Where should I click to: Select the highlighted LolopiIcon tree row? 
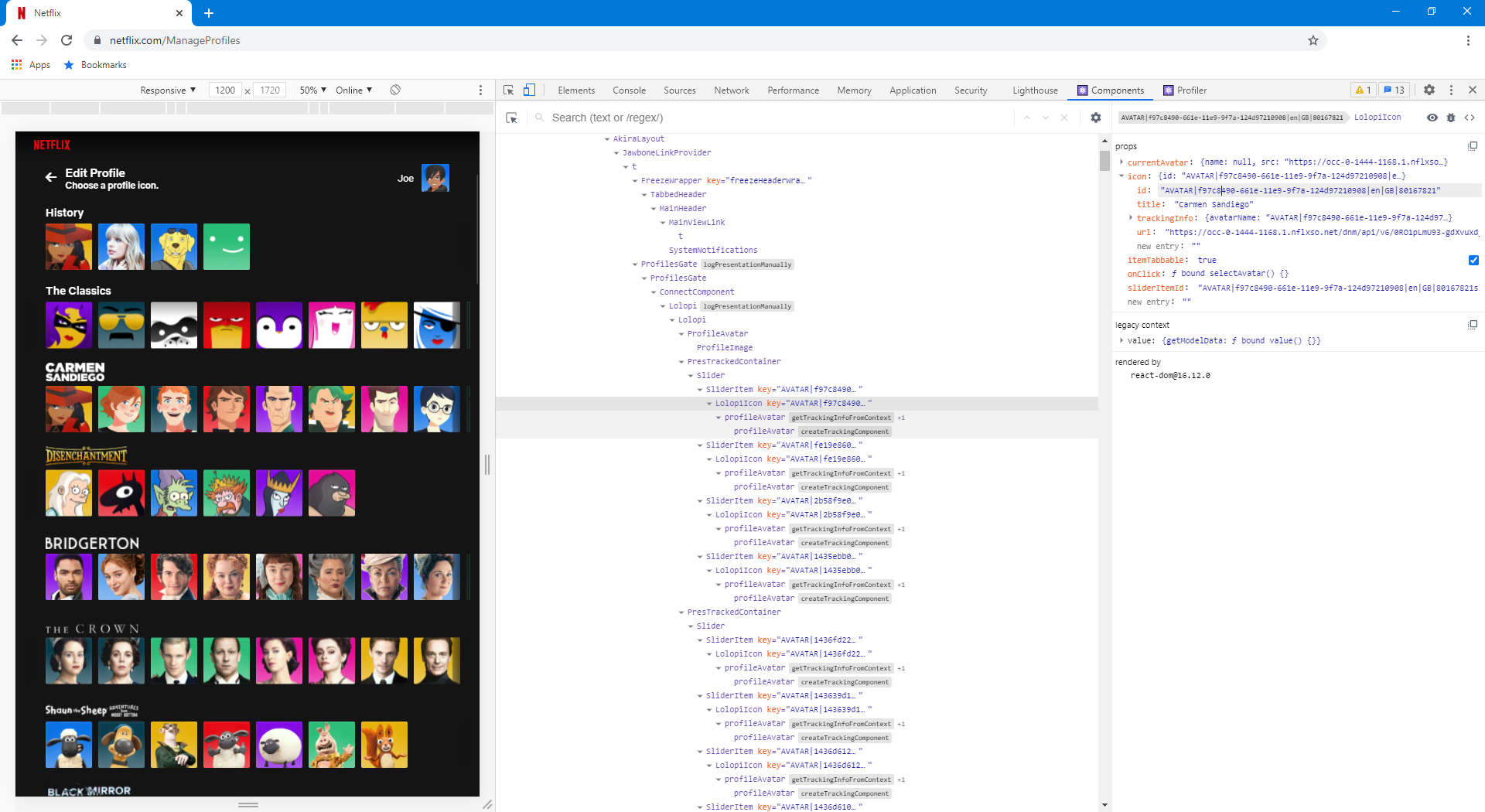coord(797,404)
